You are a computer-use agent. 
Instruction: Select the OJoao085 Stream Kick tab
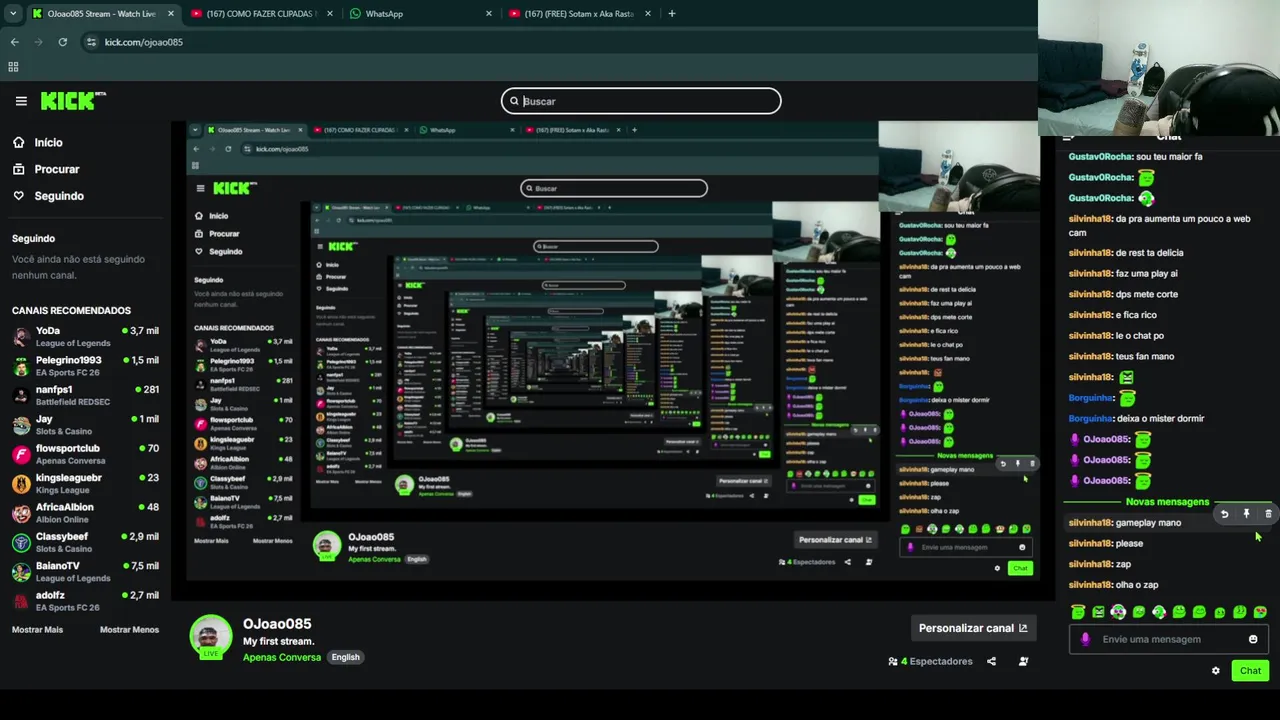[102, 14]
